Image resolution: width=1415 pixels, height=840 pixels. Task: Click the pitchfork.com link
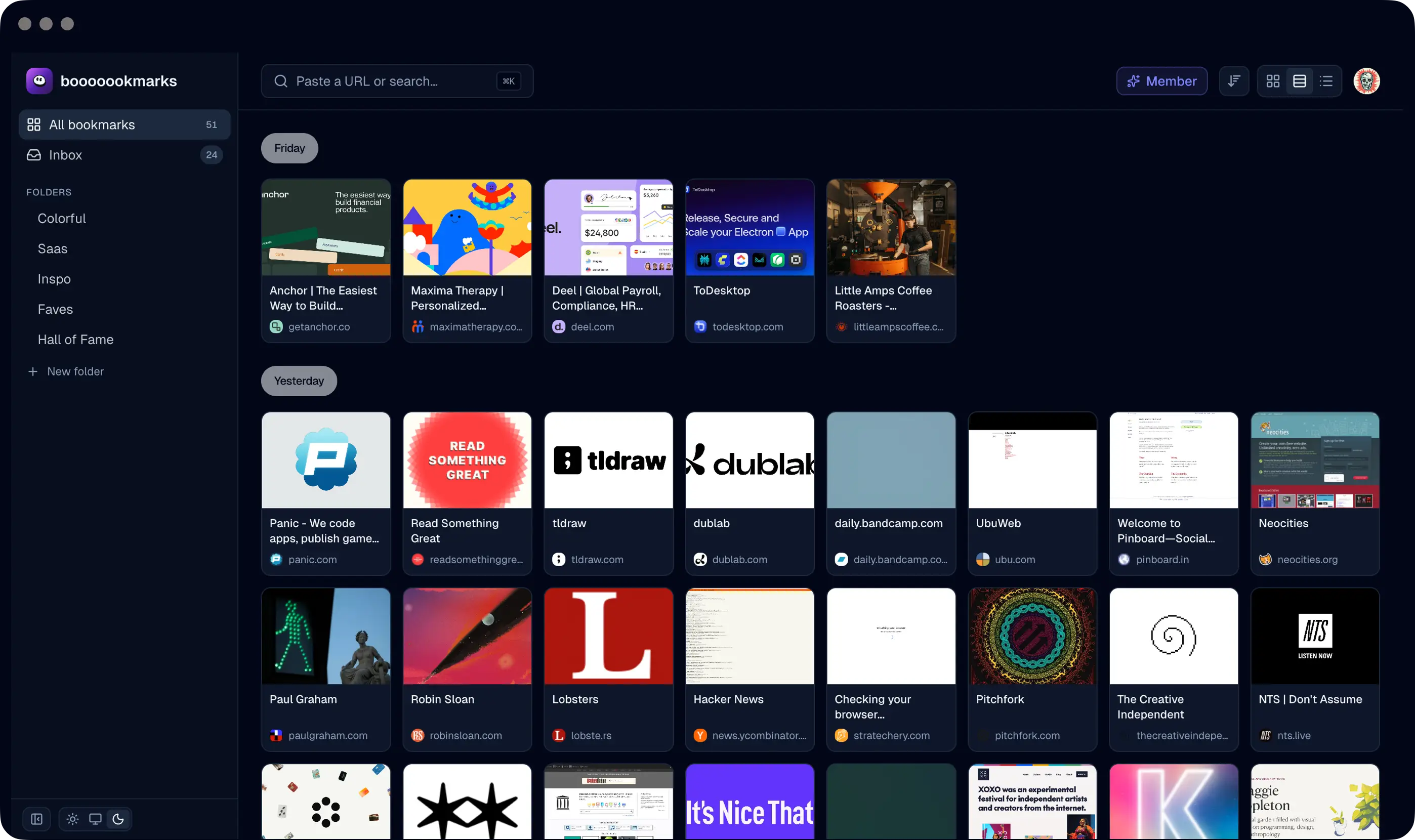pos(1027,735)
